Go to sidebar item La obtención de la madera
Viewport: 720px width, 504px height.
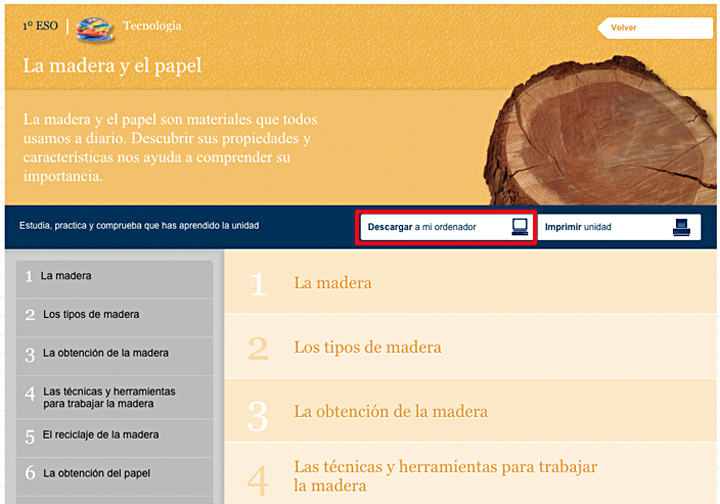(115, 353)
